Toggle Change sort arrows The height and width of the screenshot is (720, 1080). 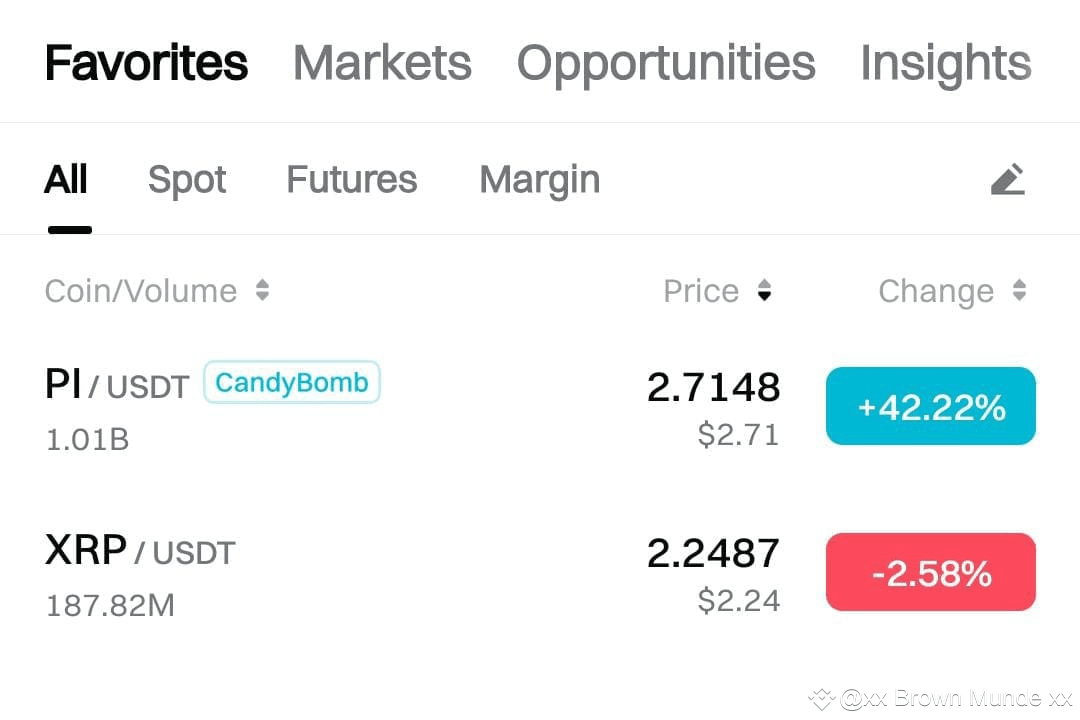[1019, 290]
